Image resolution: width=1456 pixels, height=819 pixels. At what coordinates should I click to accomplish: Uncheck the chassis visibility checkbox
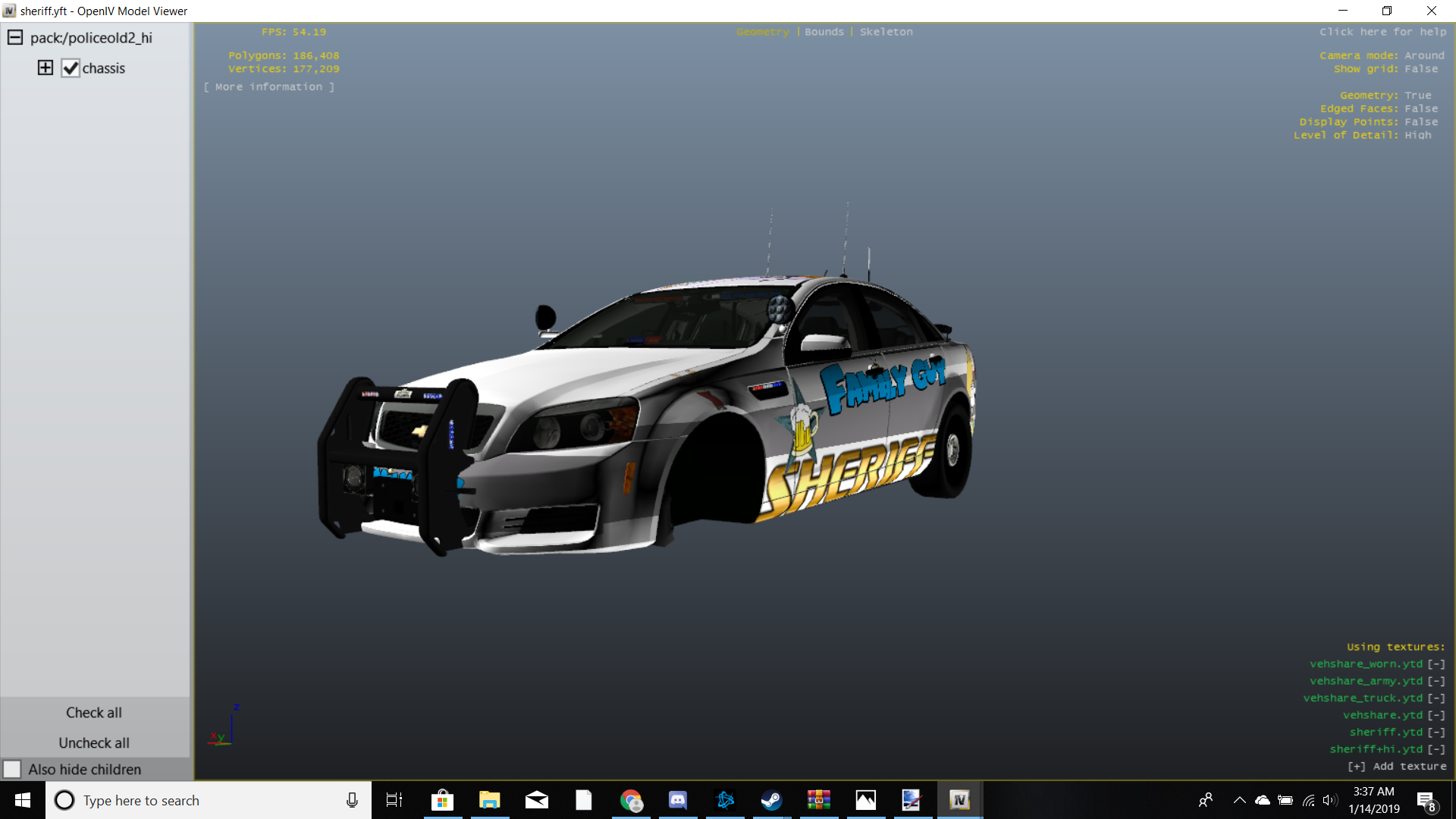(x=71, y=68)
